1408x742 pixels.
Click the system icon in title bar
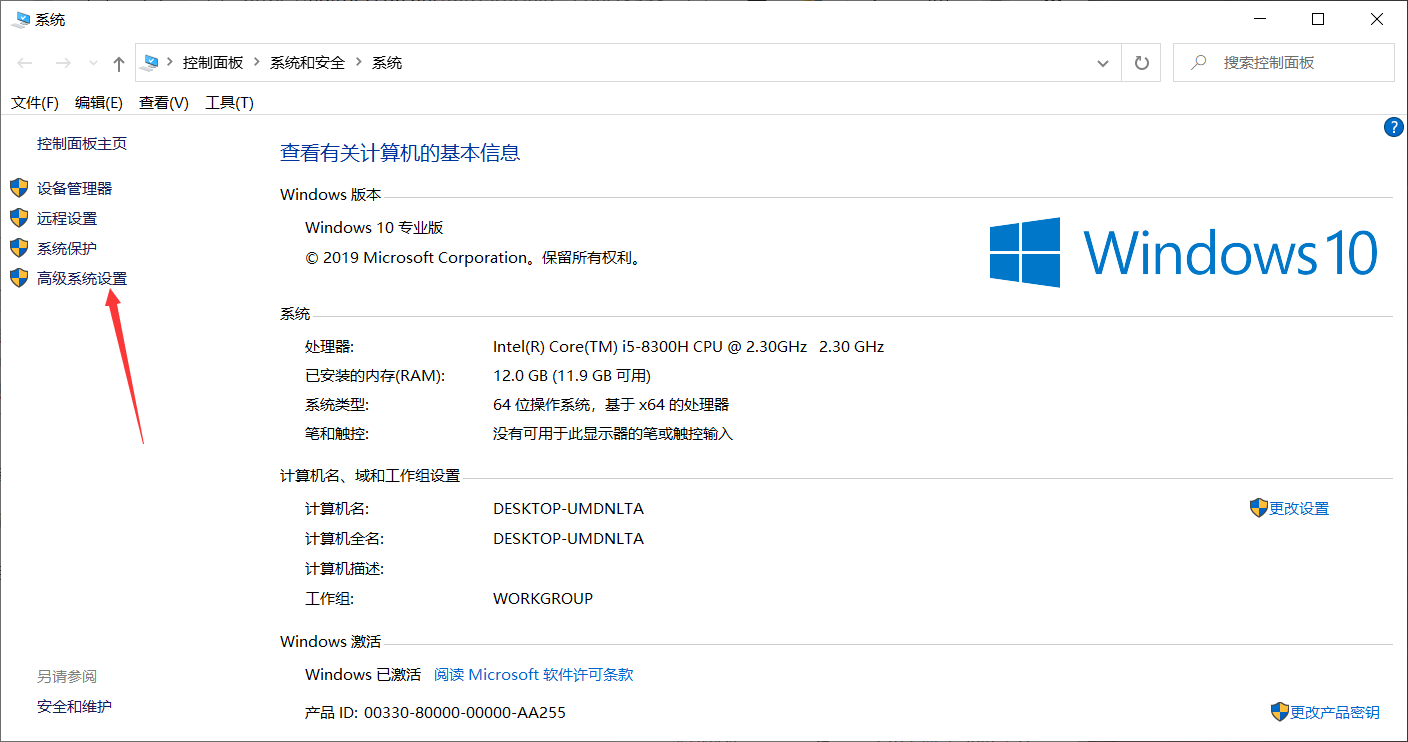point(20,19)
